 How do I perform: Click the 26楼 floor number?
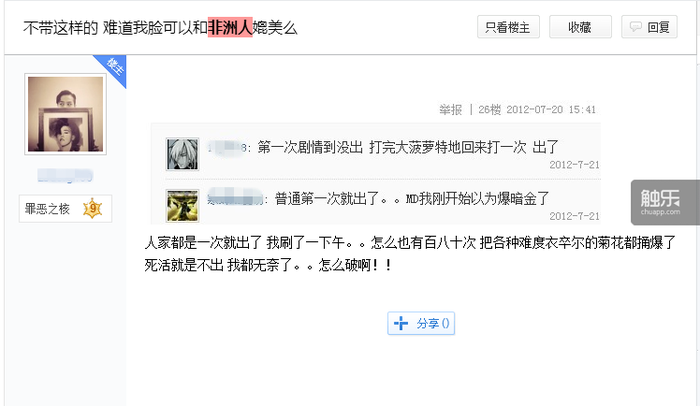489,109
